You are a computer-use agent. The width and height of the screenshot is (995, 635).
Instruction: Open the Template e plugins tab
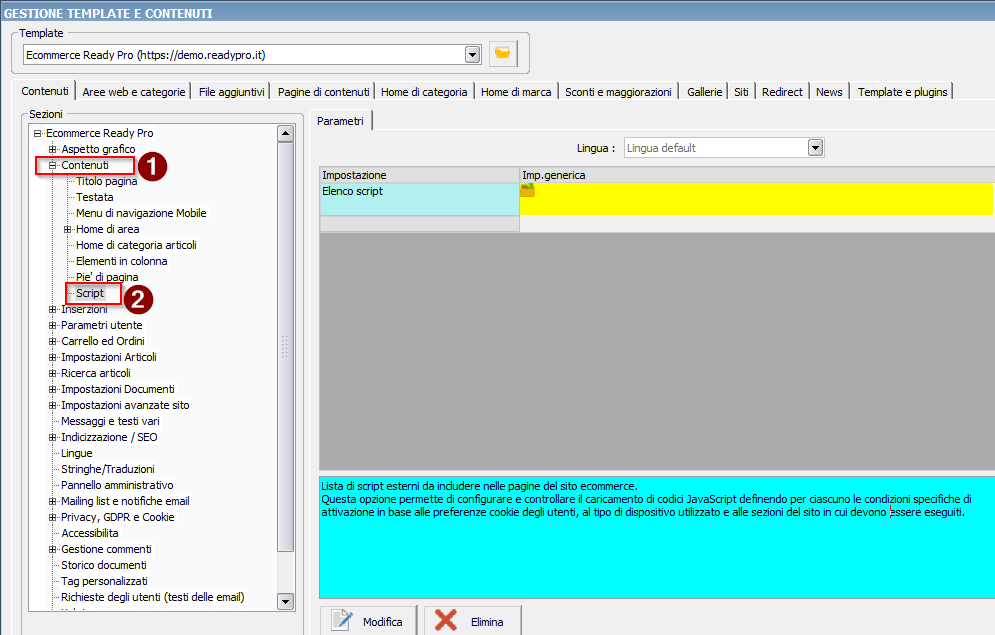click(x=902, y=92)
